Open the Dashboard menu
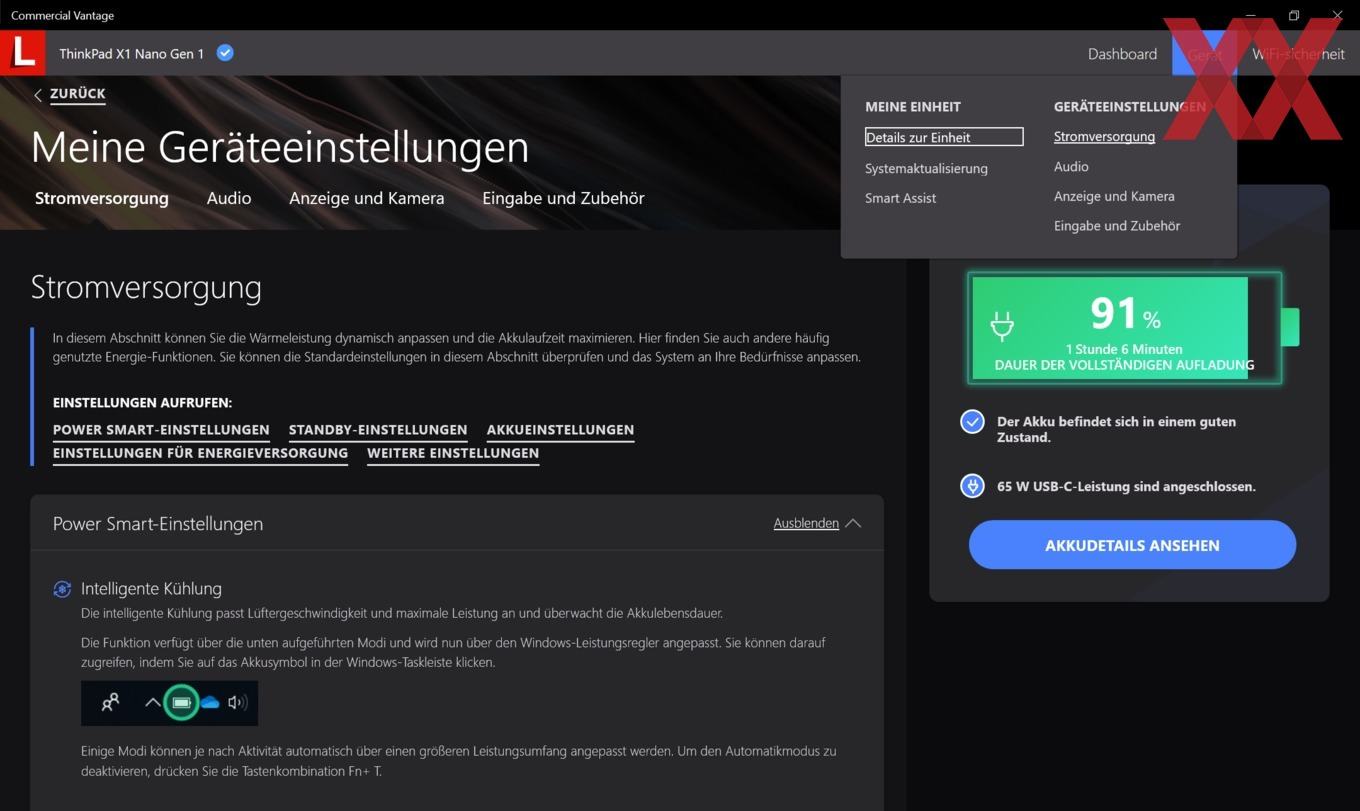 1122,54
